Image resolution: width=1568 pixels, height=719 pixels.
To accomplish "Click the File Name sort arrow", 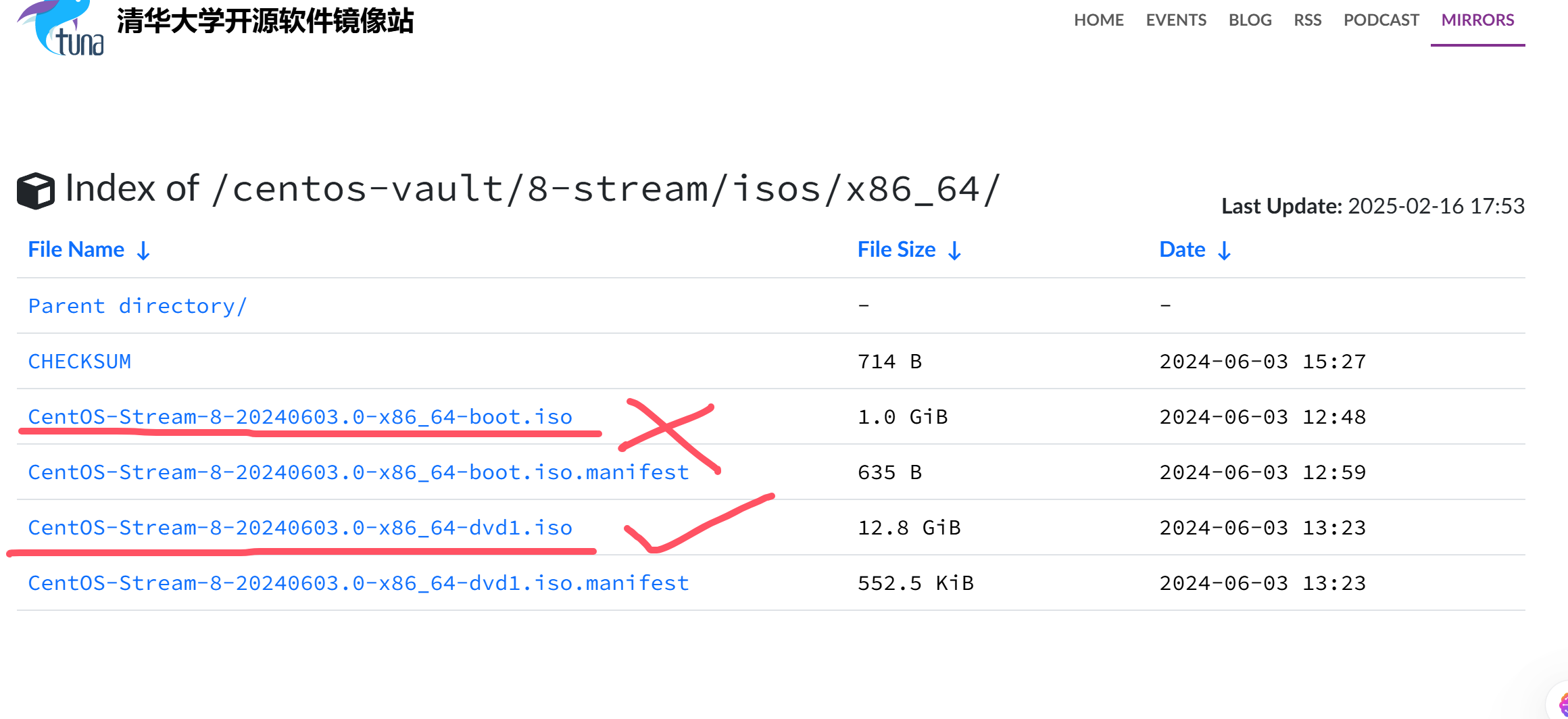I will tap(143, 251).
